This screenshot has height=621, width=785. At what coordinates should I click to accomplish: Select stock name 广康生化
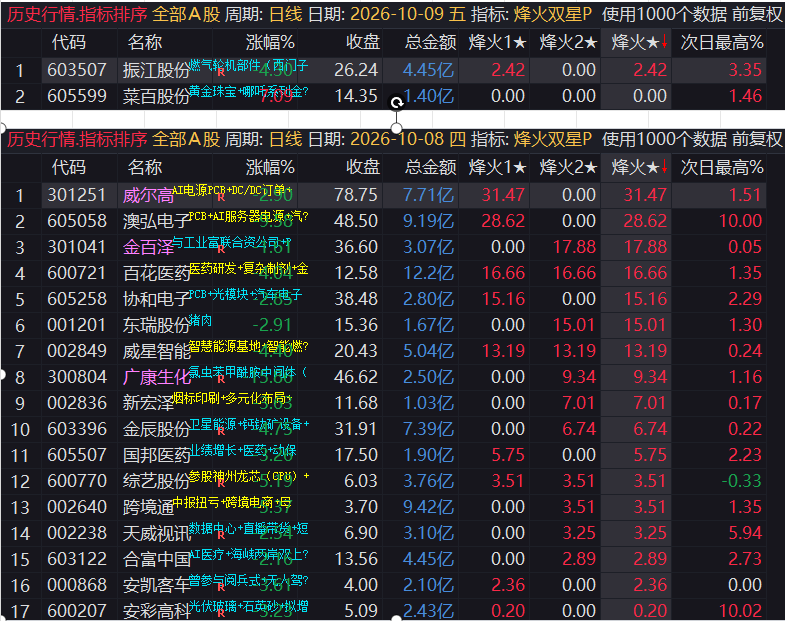(156, 378)
